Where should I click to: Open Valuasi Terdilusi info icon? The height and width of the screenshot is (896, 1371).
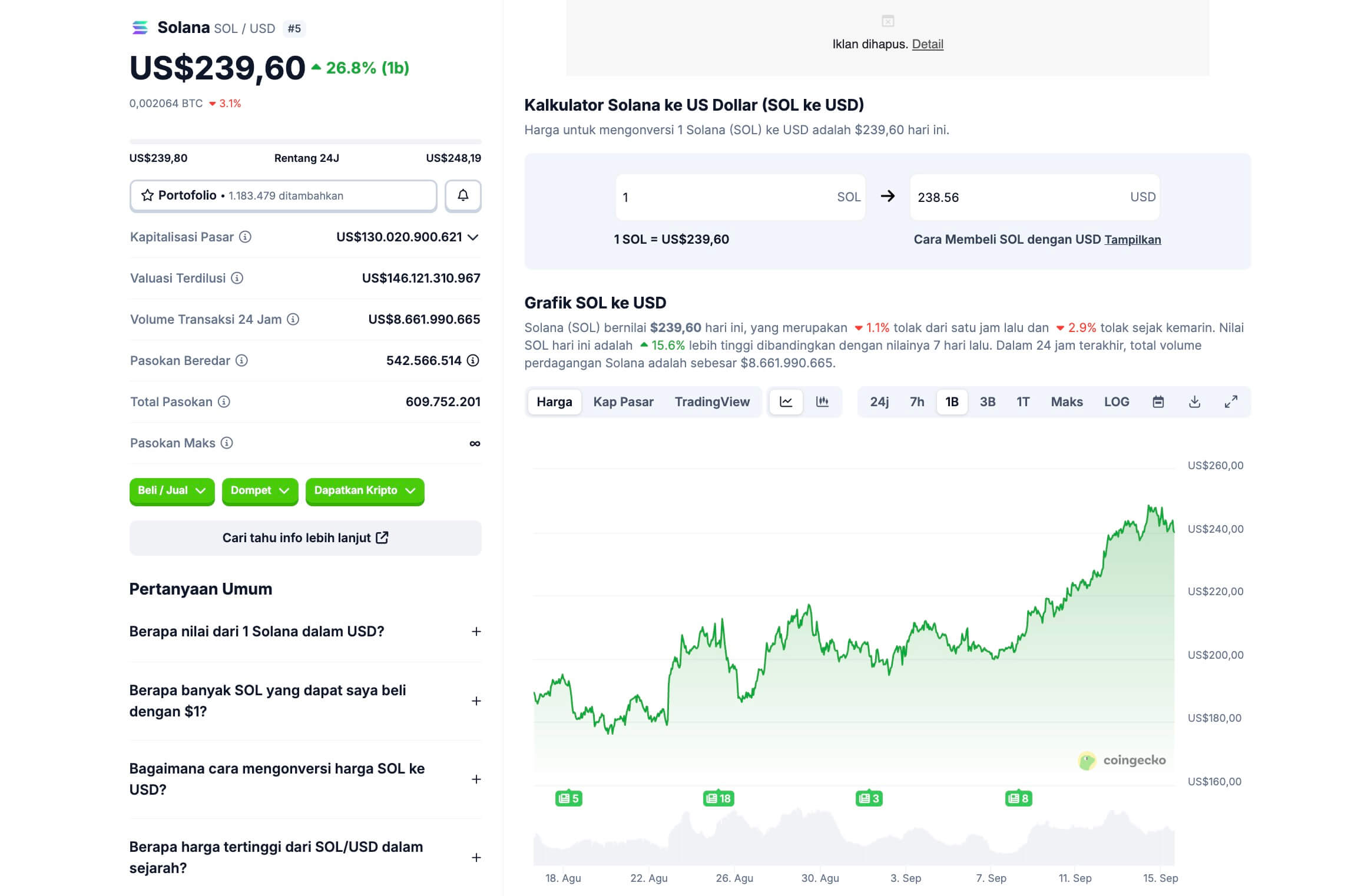(237, 278)
